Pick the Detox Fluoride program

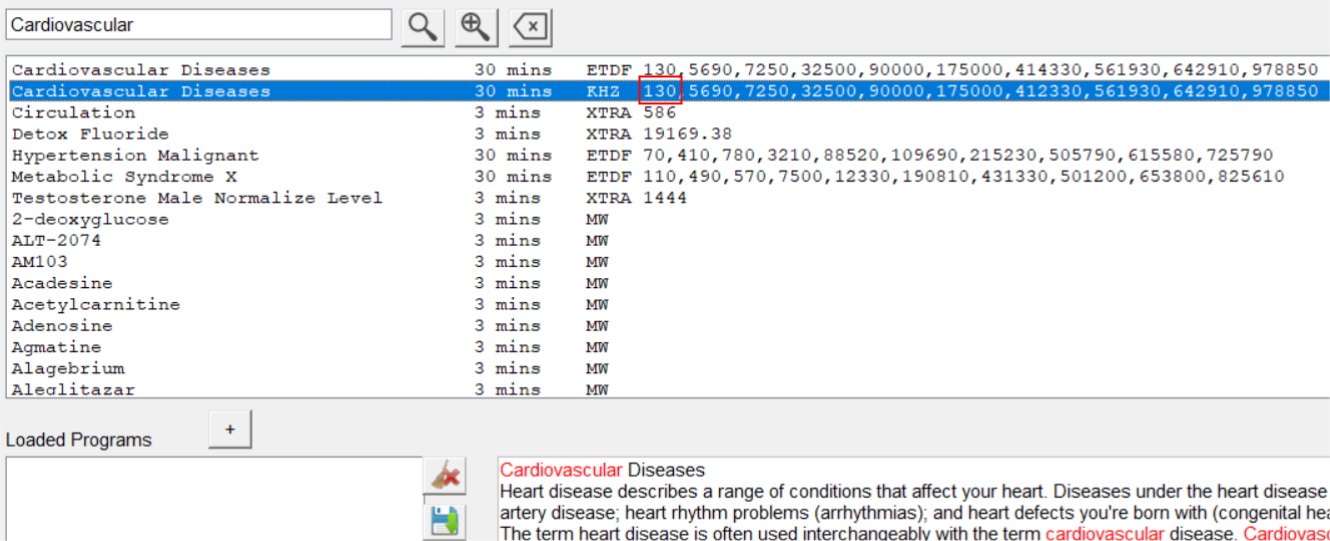coord(90,134)
